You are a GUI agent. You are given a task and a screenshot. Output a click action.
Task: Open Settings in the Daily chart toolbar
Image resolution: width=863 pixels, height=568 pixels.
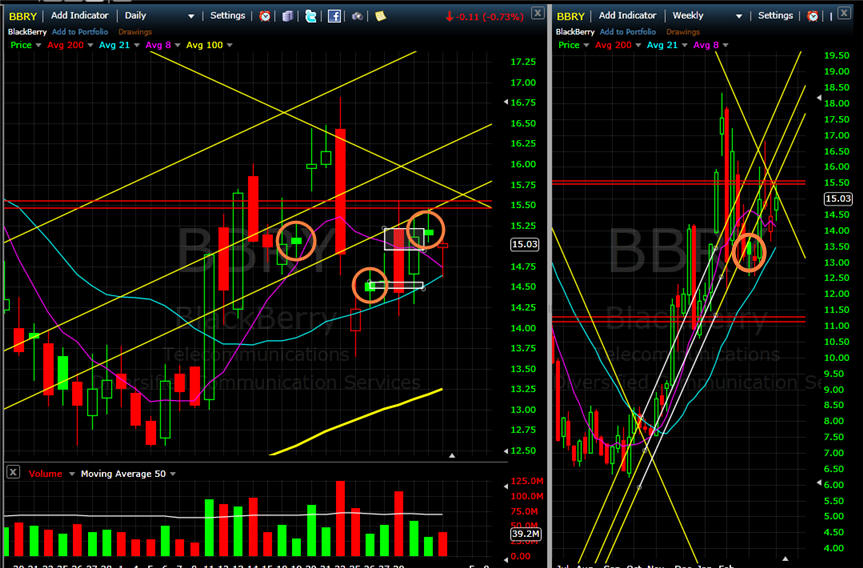pyautogui.click(x=227, y=15)
